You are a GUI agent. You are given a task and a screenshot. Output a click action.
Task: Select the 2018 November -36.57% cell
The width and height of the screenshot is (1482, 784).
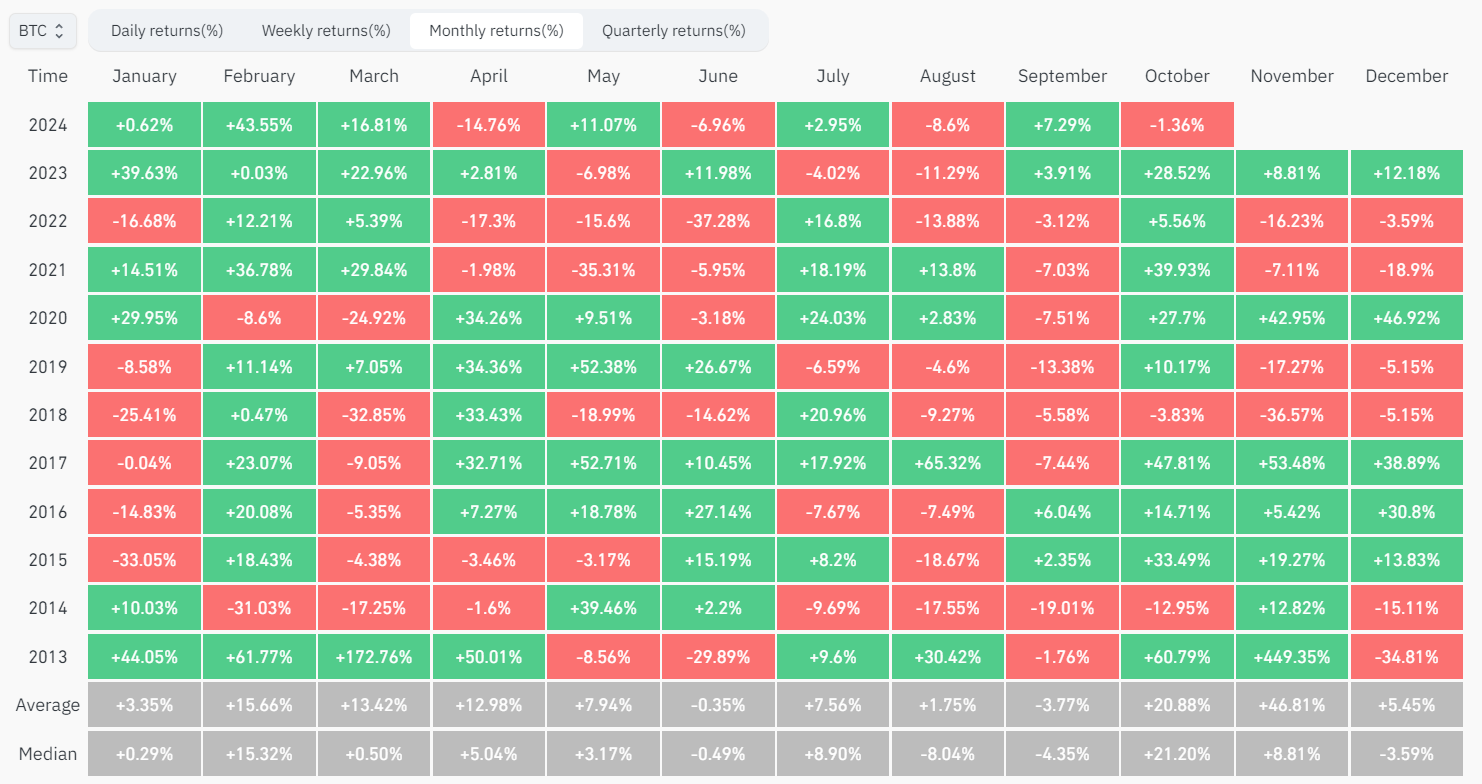1292,415
